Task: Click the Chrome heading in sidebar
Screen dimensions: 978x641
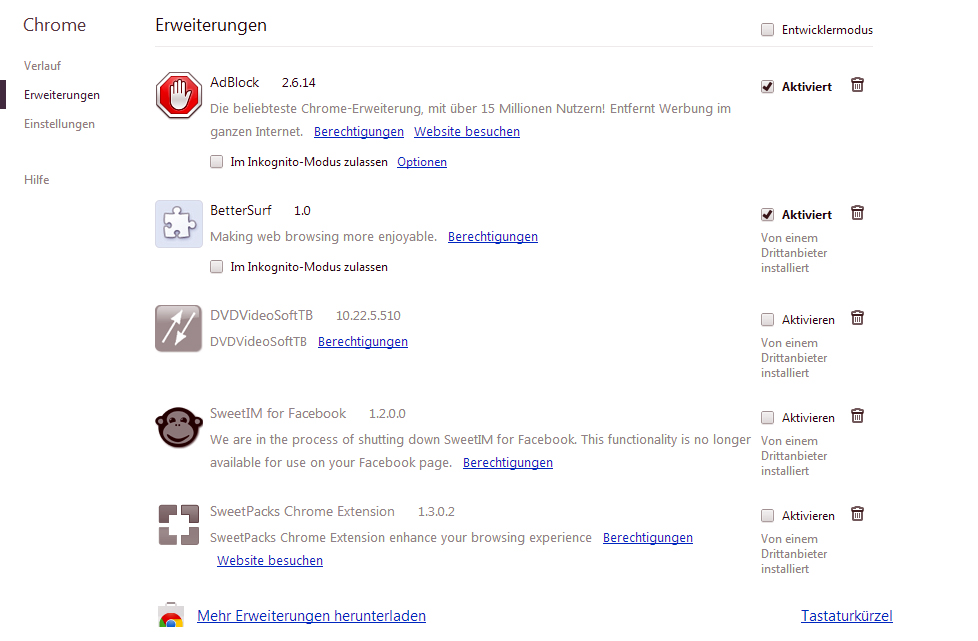Action: (54, 25)
